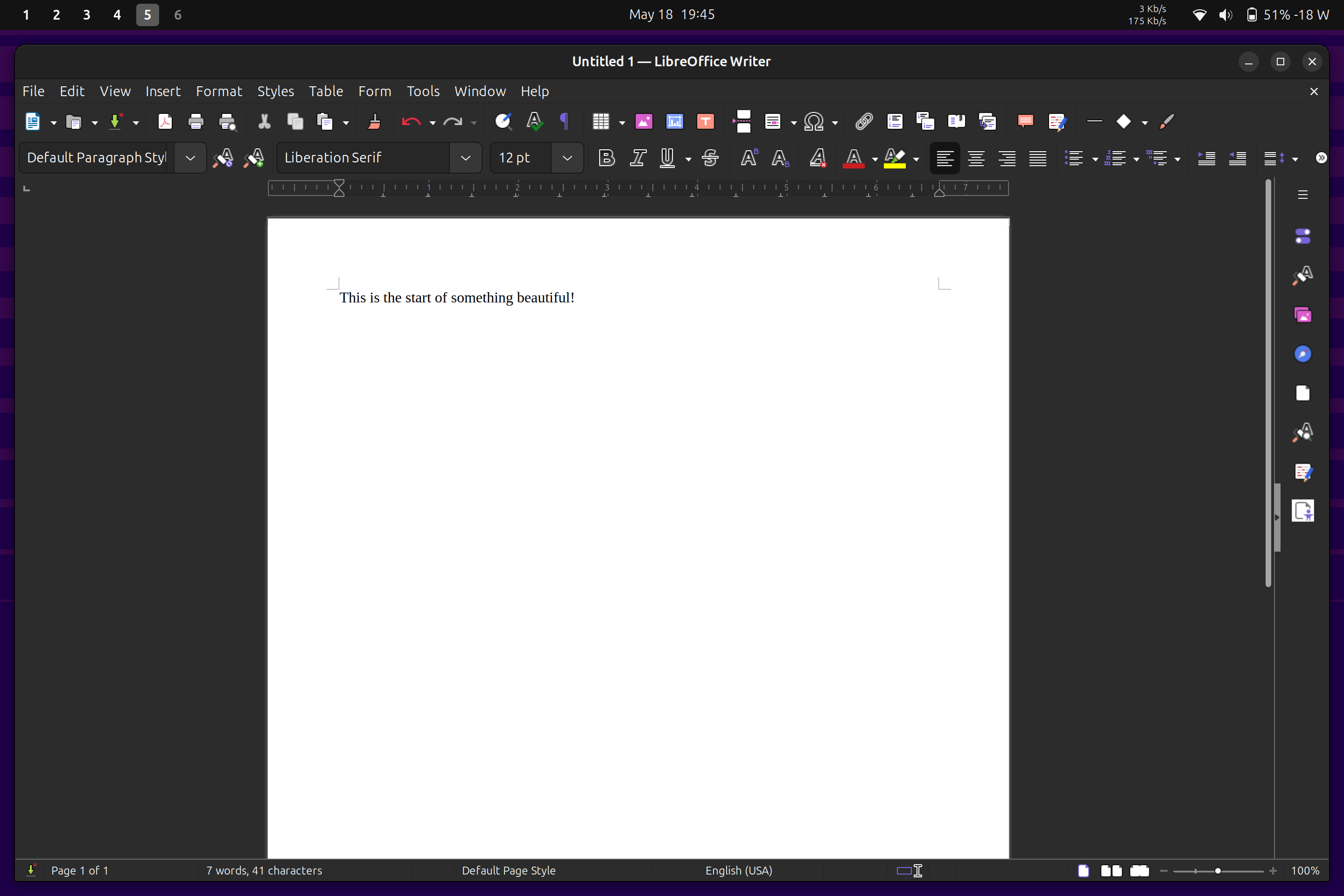The width and height of the screenshot is (1344, 896).
Task: Open the Font Color dropdown arrow
Action: point(874,159)
